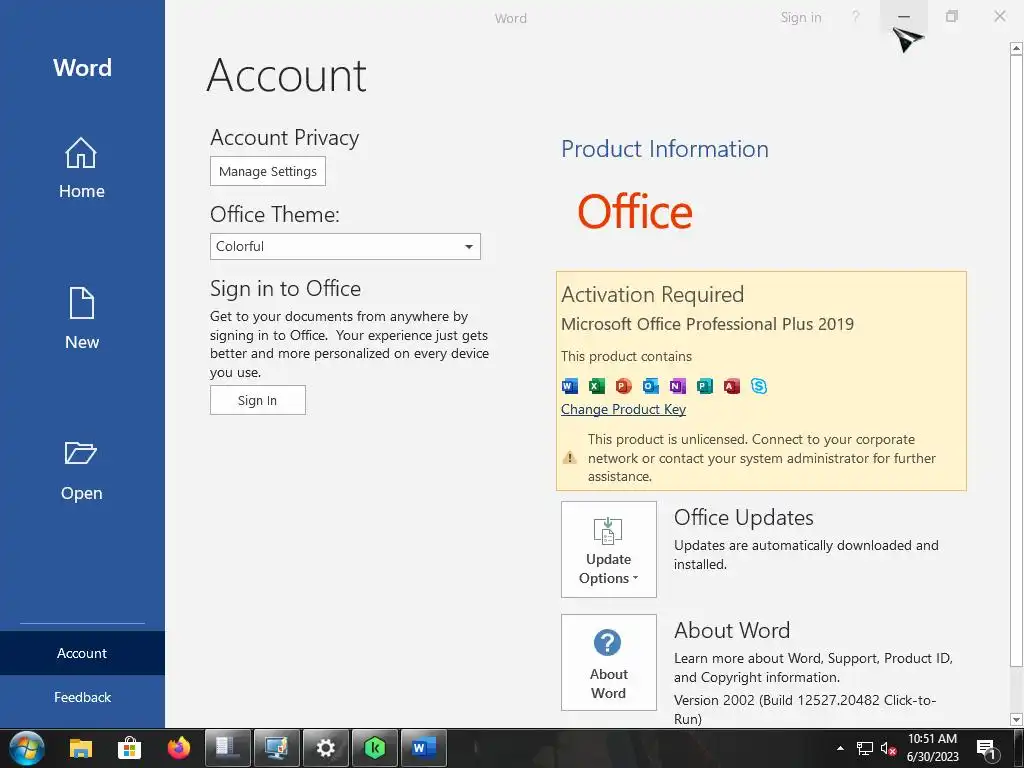Image resolution: width=1024 pixels, height=768 pixels.
Task: Minimize the Word window
Action: 904,17
